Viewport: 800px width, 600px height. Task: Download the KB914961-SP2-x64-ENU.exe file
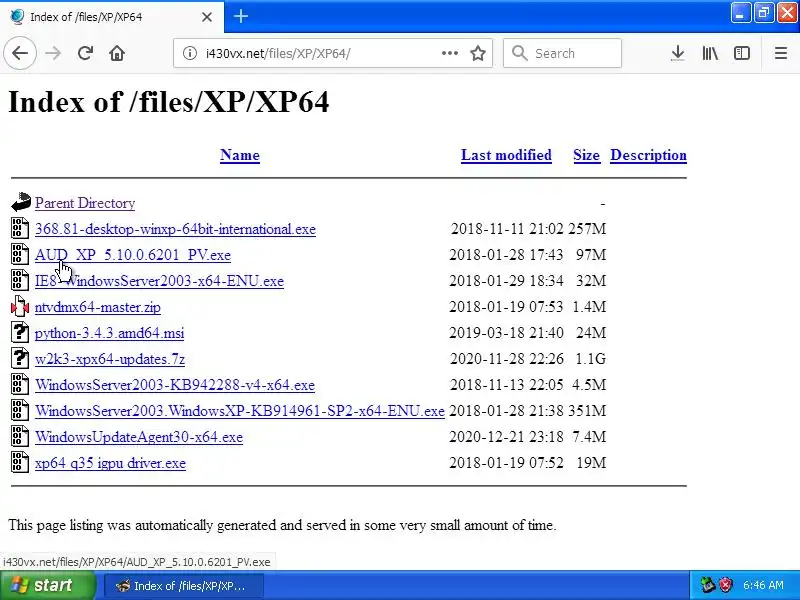tap(240, 411)
